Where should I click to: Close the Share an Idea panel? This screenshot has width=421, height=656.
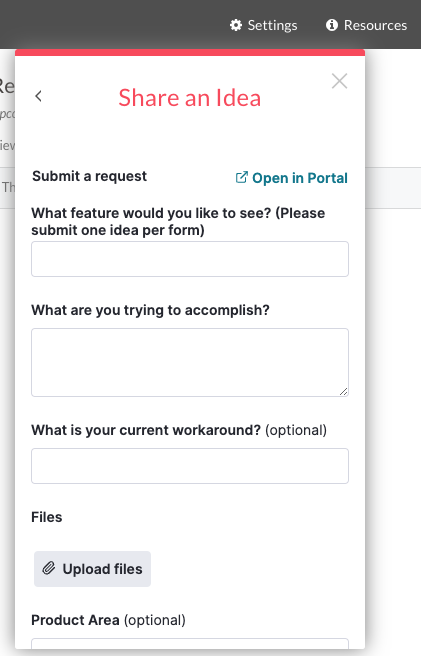339,81
